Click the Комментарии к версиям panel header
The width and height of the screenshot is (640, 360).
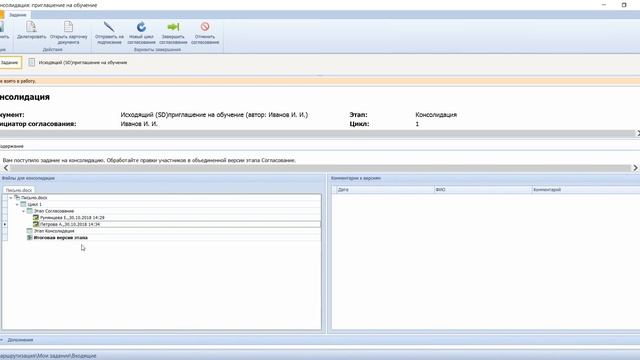(356, 178)
